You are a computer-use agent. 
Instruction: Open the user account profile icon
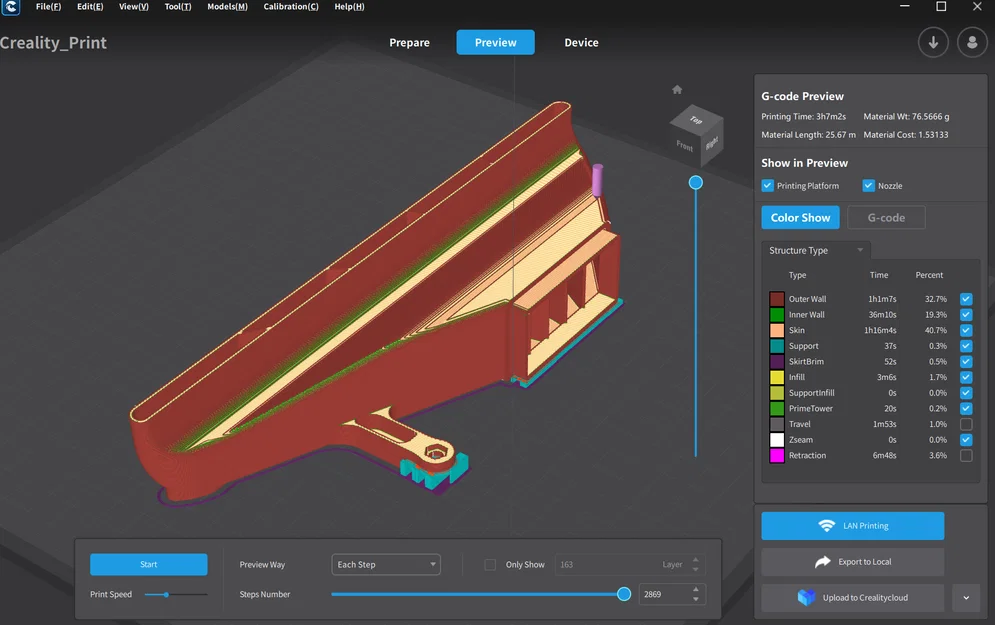[x=972, y=43]
